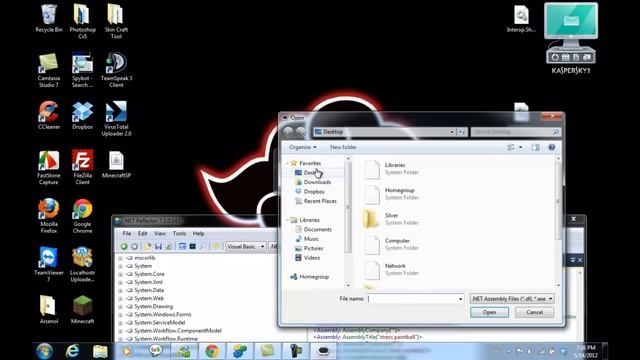The width and height of the screenshot is (640, 360).
Task: Click the Search magnifier icon in Reflector toolbar
Action: (x=203, y=247)
